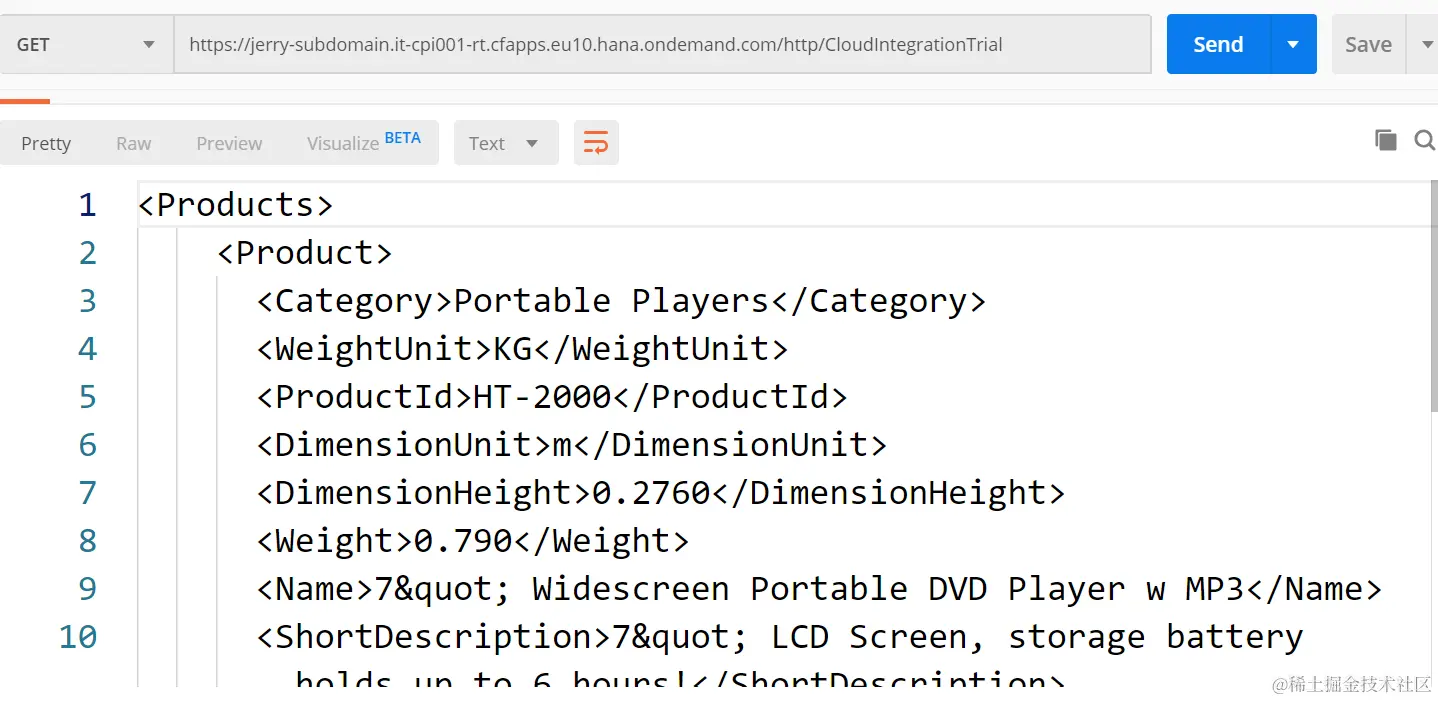Click the Save button
Viewport: 1438px width, 701px height.
[1367, 44]
